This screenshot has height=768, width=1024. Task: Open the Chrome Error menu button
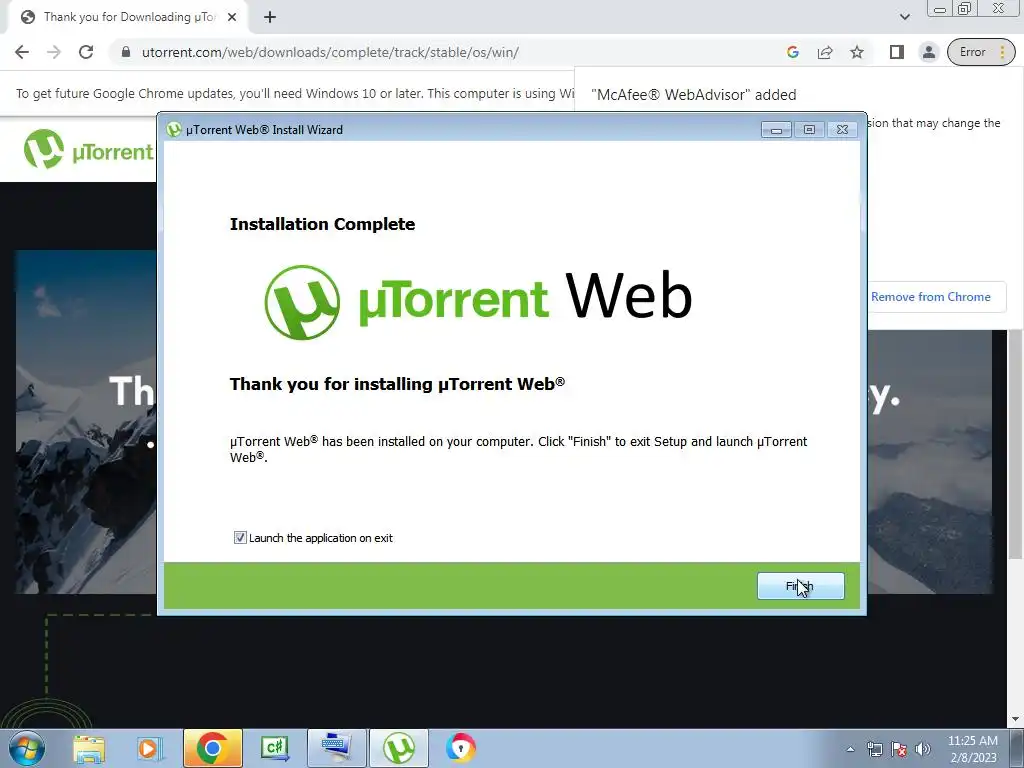click(981, 52)
